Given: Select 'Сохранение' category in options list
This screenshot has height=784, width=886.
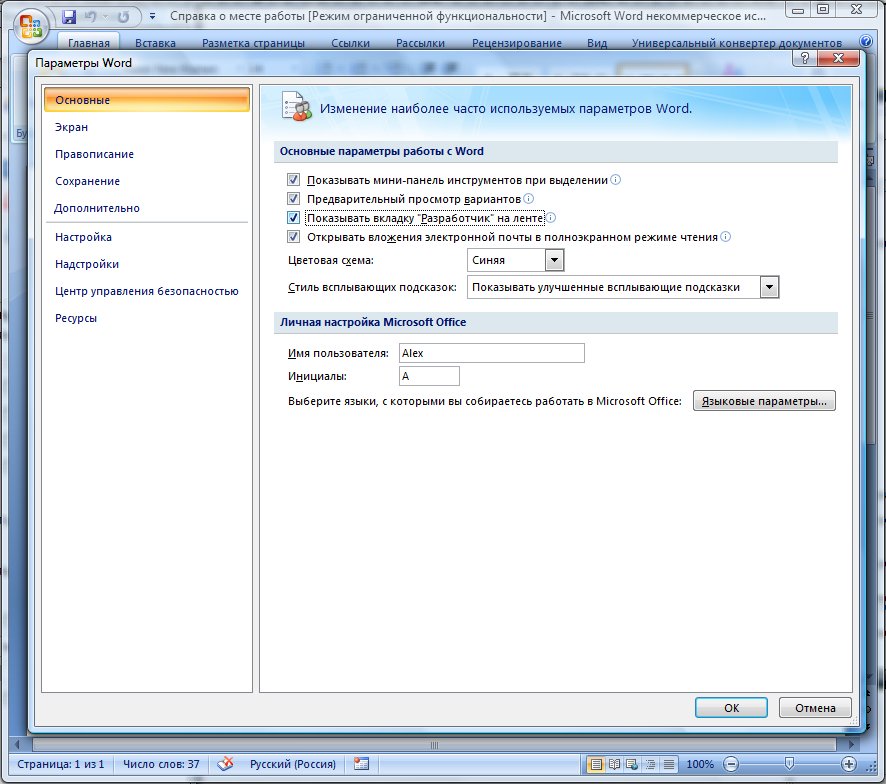Looking at the screenshot, I should click(147, 181).
